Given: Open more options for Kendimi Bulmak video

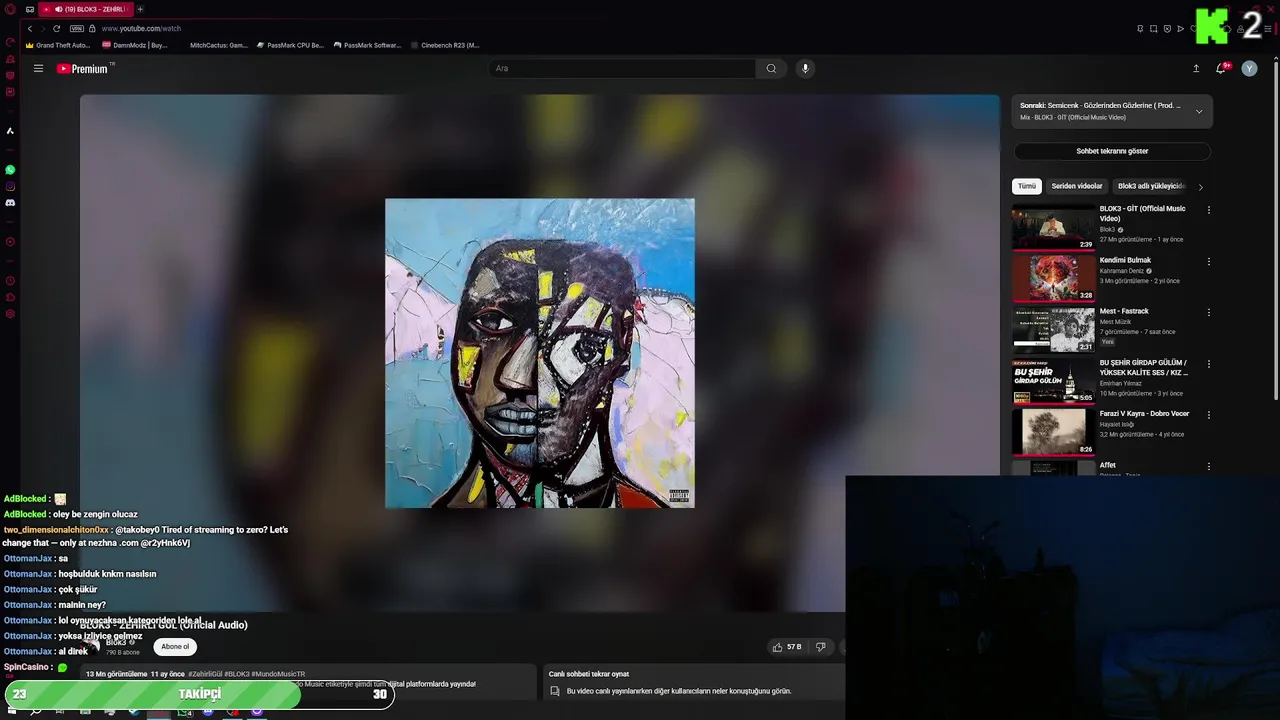Looking at the screenshot, I should pos(1208,261).
